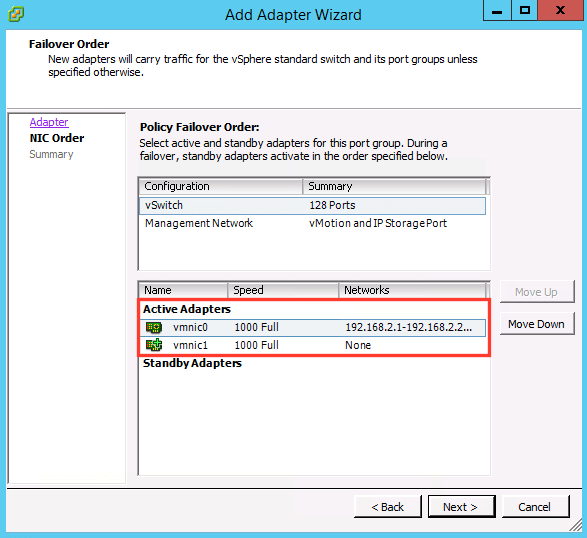Image resolution: width=587 pixels, height=538 pixels.
Task: Click the window resize grip corner
Action: (576, 525)
